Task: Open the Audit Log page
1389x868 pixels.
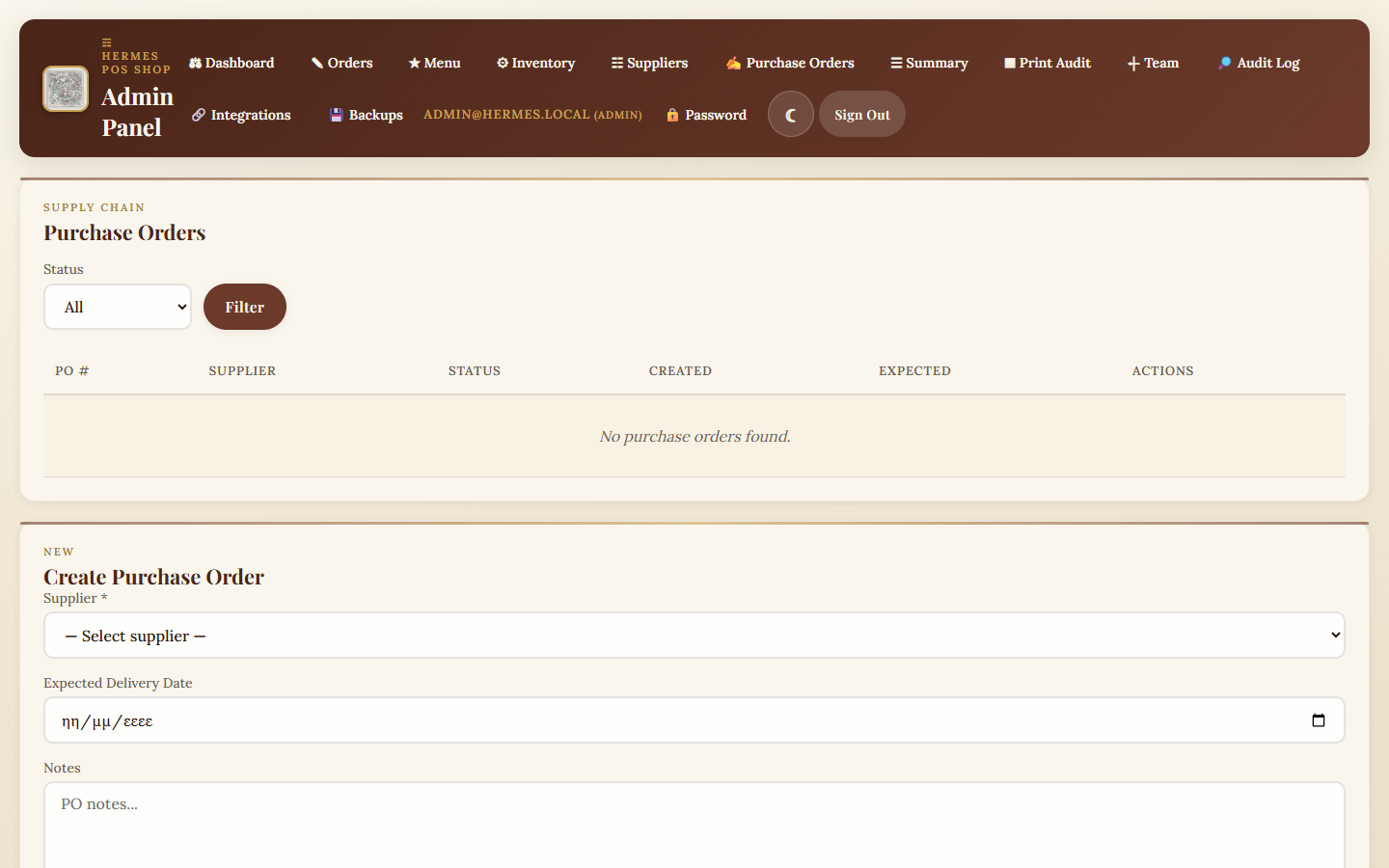Action: coord(1258,62)
